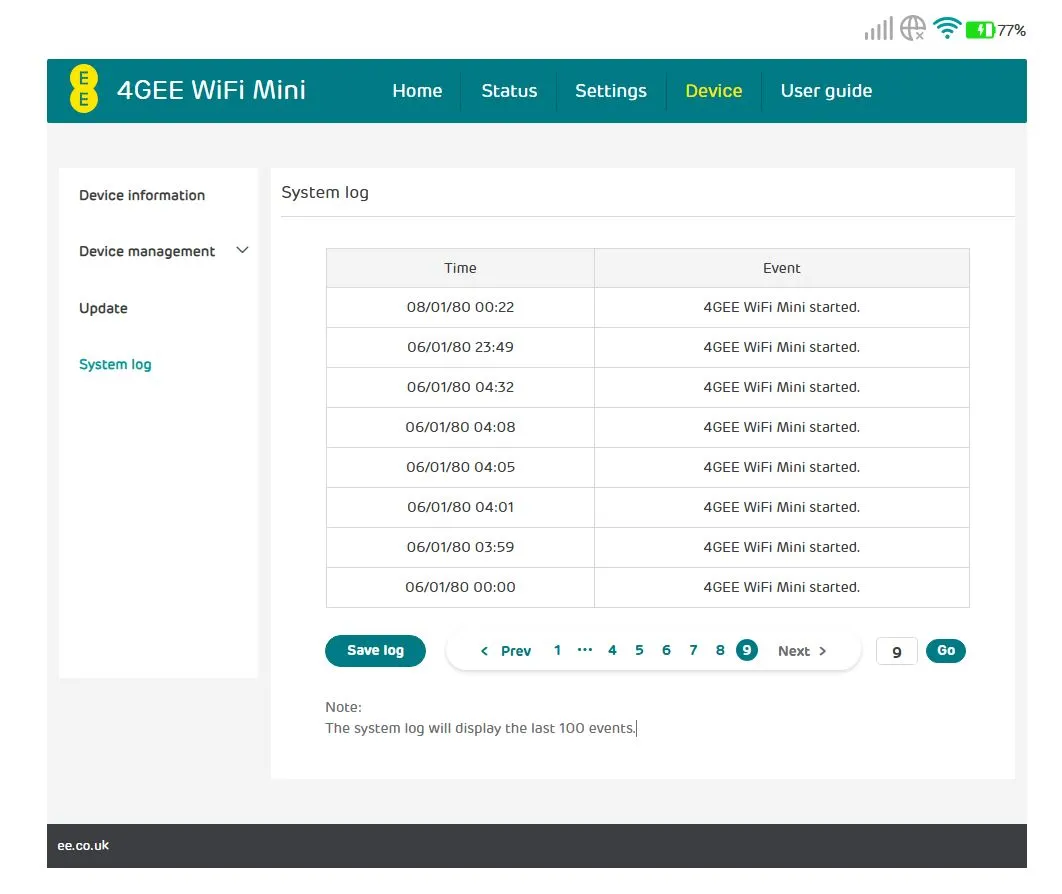Open page 4 of the system log
1062x894 pixels.
(x=612, y=650)
